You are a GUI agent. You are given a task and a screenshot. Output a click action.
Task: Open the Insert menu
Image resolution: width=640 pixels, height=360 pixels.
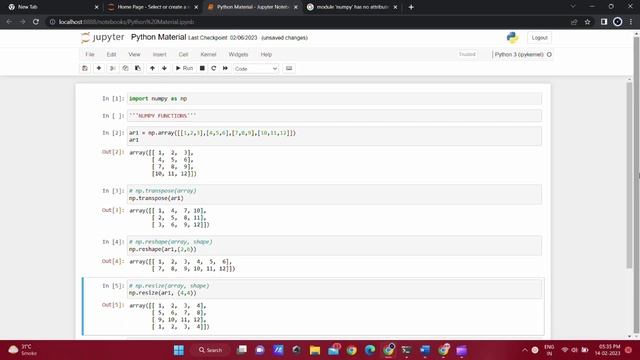tap(160, 54)
